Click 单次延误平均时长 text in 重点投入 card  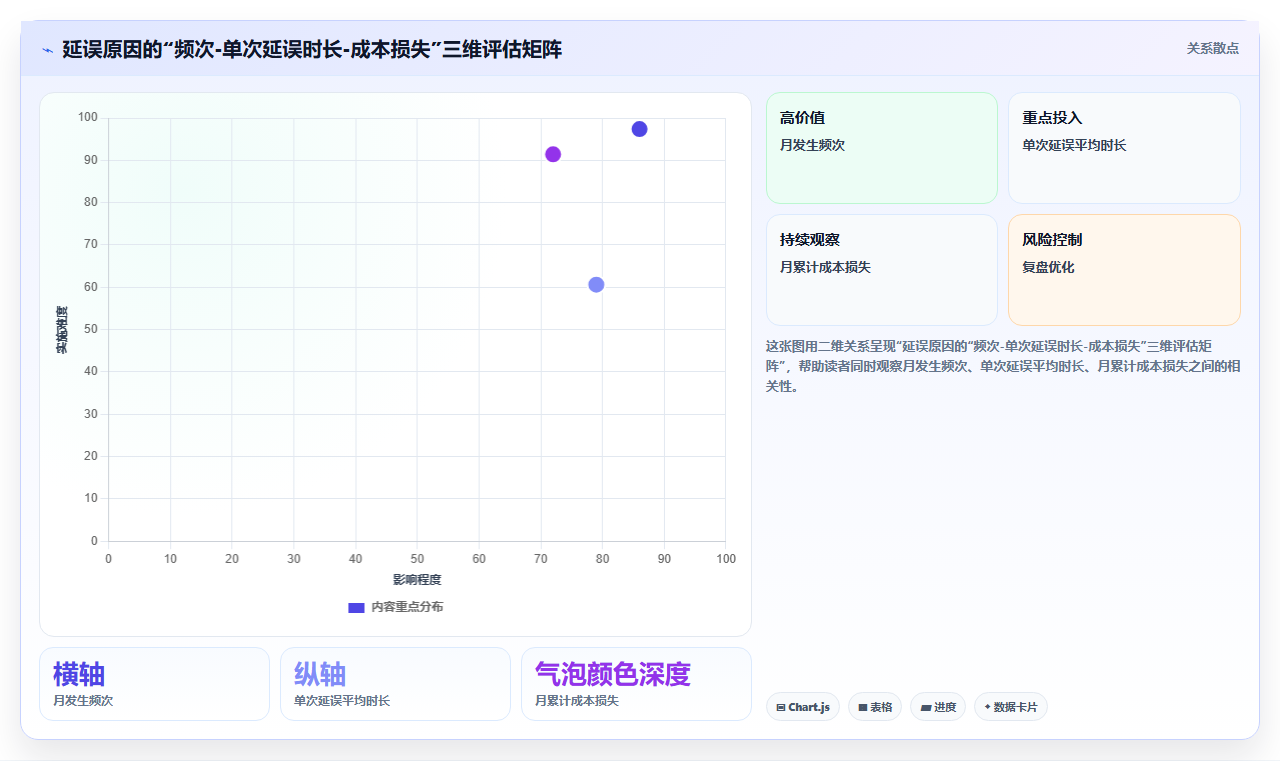[x=1074, y=145]
